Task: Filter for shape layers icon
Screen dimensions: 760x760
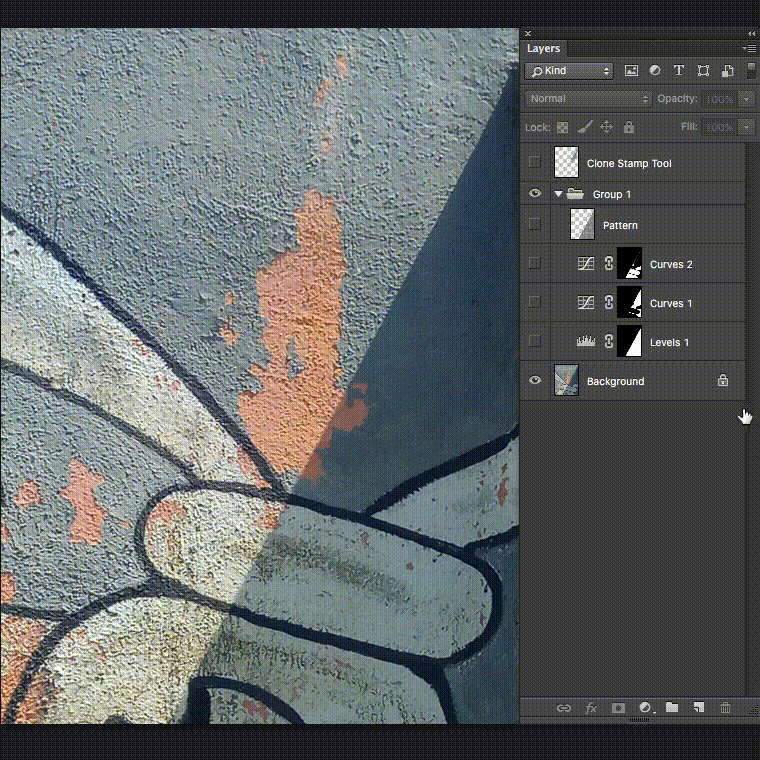Action: coord(703,71)
